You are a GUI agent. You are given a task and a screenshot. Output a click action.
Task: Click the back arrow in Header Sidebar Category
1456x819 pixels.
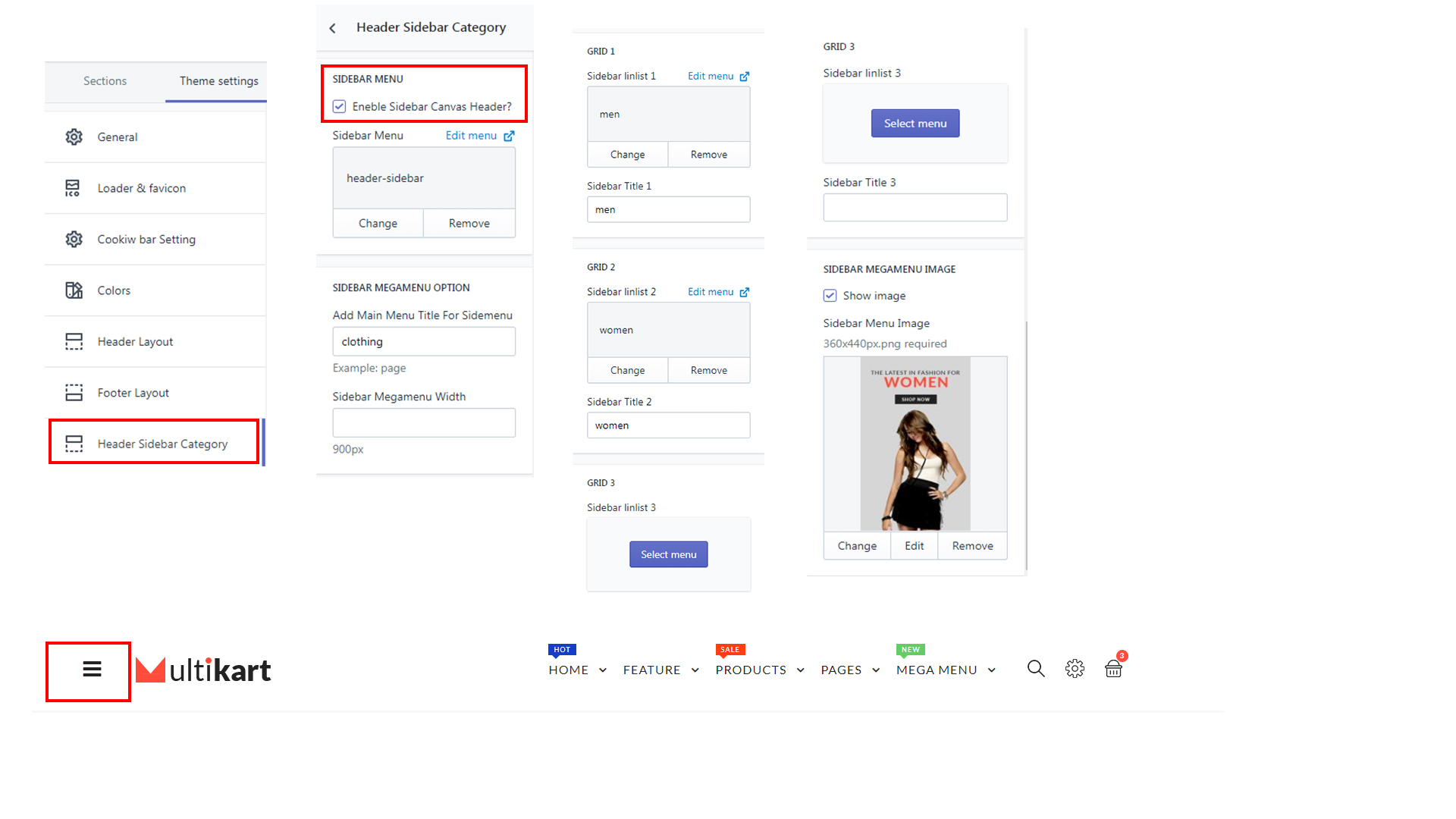(x=332, y=28)
